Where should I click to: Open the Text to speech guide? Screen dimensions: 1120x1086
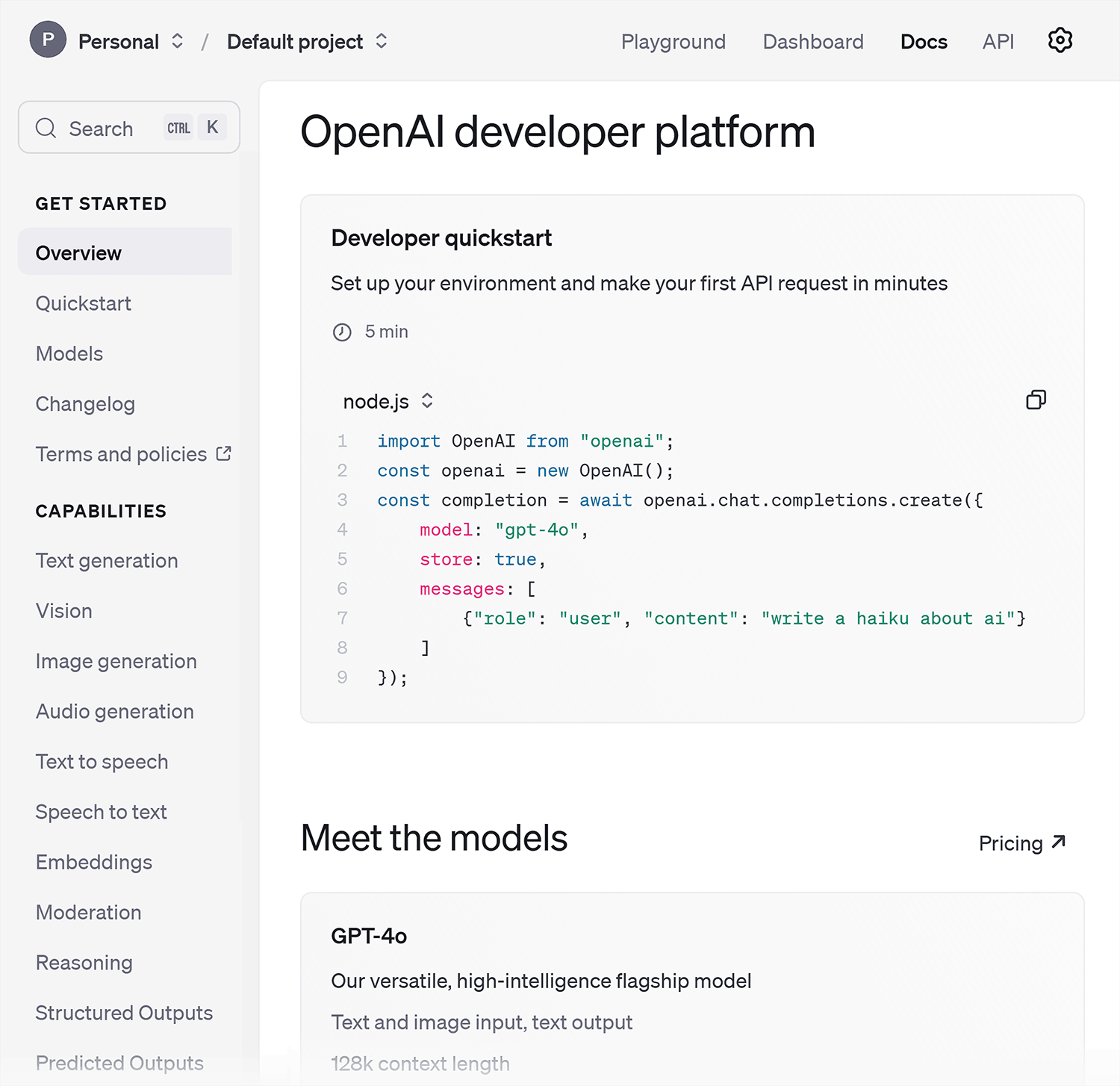point(102,762)
